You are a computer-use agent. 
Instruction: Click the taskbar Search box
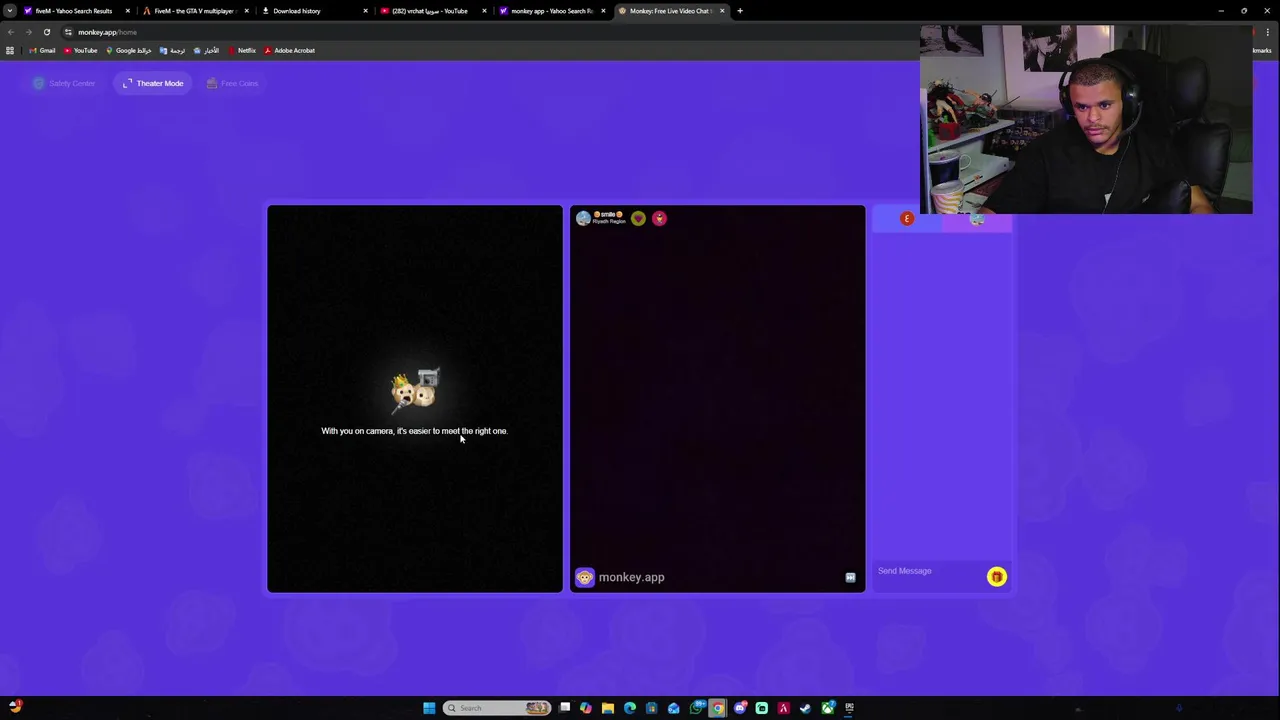coord(497,708)
